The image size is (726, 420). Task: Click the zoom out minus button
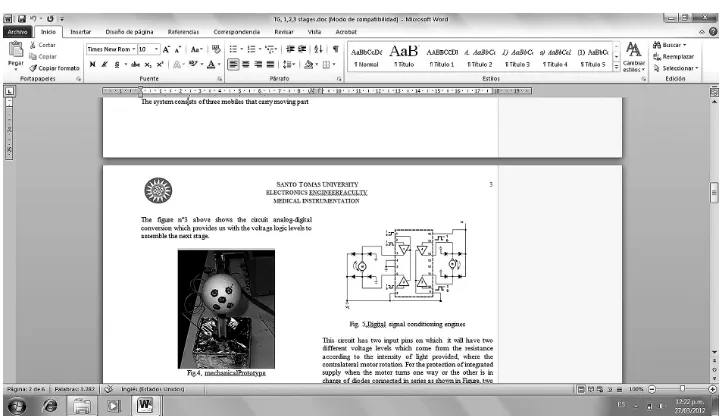652,389
